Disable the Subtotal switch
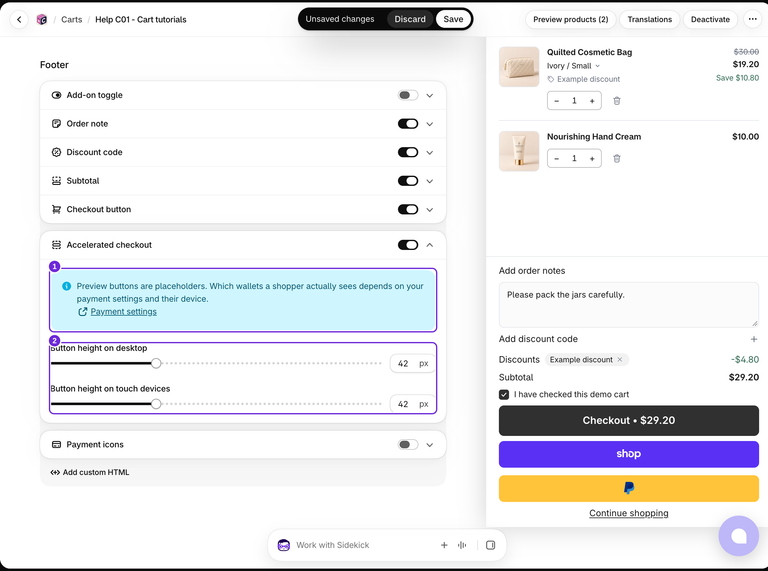The height and width of the screenshot is (571, 768). pos(408,181)
